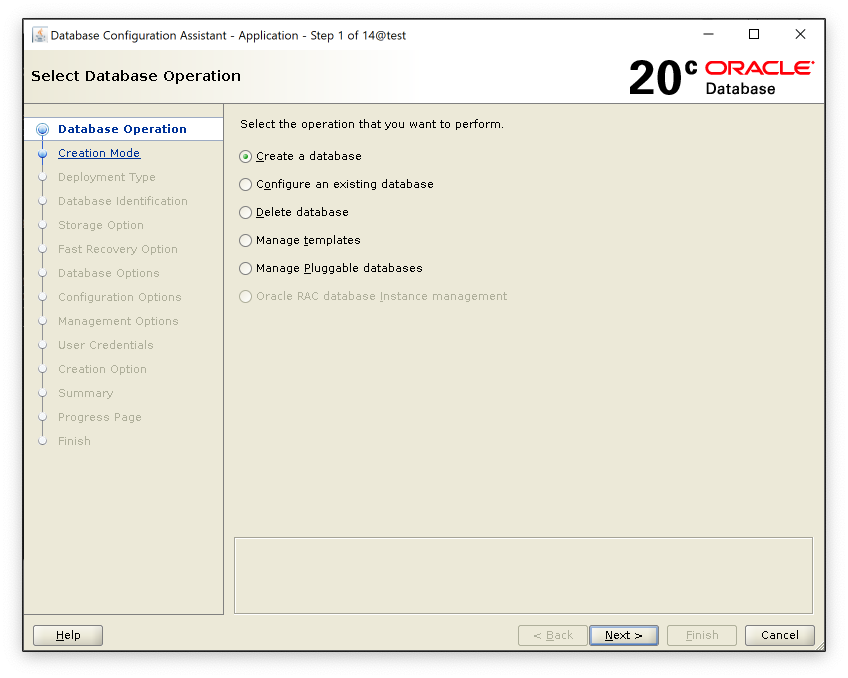Click the Next button
This screenshot has width=848, height=678.
click(x=624, y=635)
